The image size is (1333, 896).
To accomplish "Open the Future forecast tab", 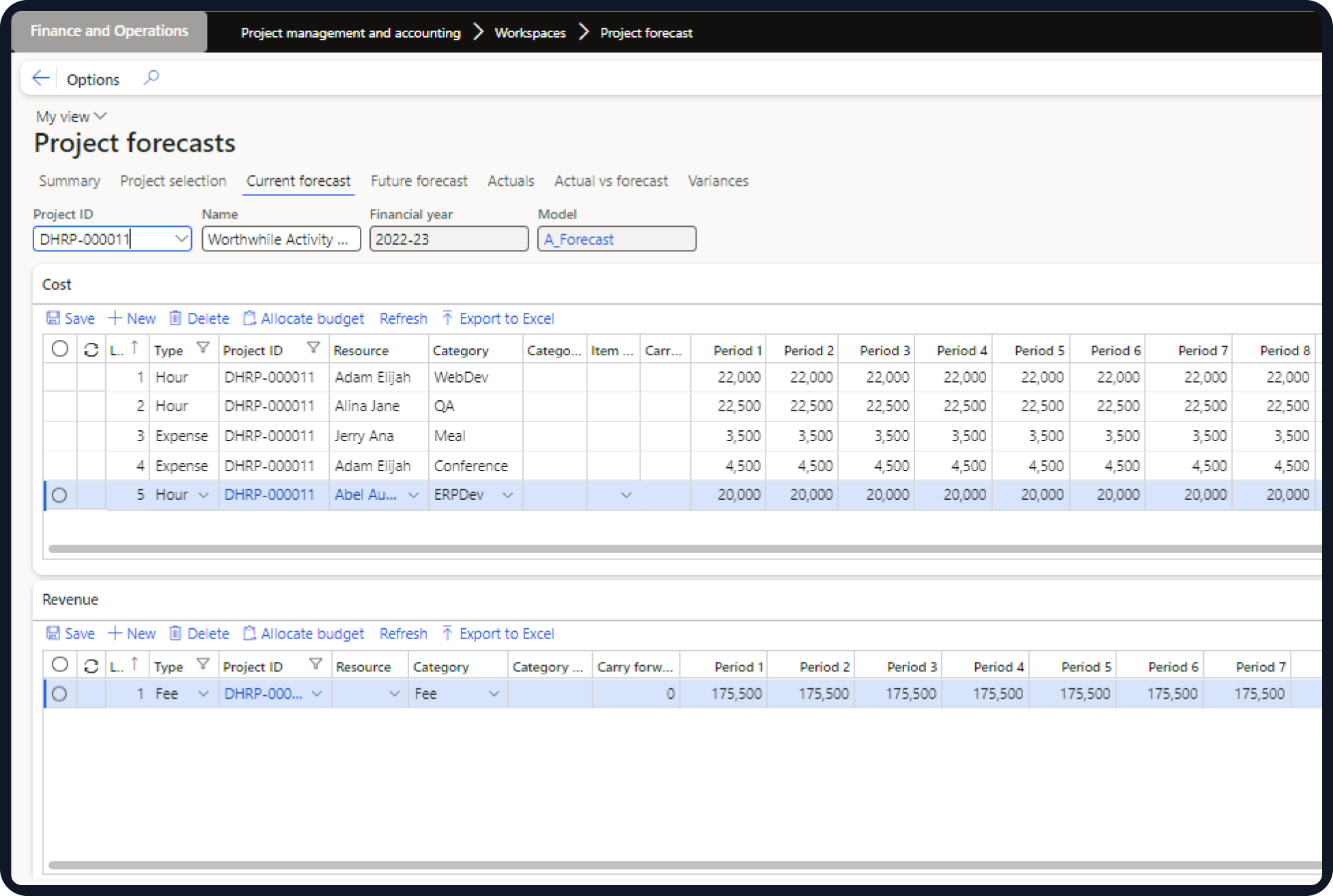I will pyautogui.click(x=419, y=181).
